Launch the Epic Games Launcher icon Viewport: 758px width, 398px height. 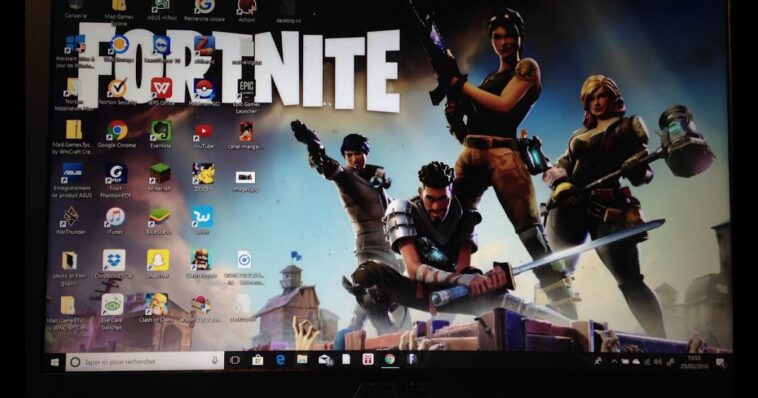pyautogui.click(x=246, y=96)
